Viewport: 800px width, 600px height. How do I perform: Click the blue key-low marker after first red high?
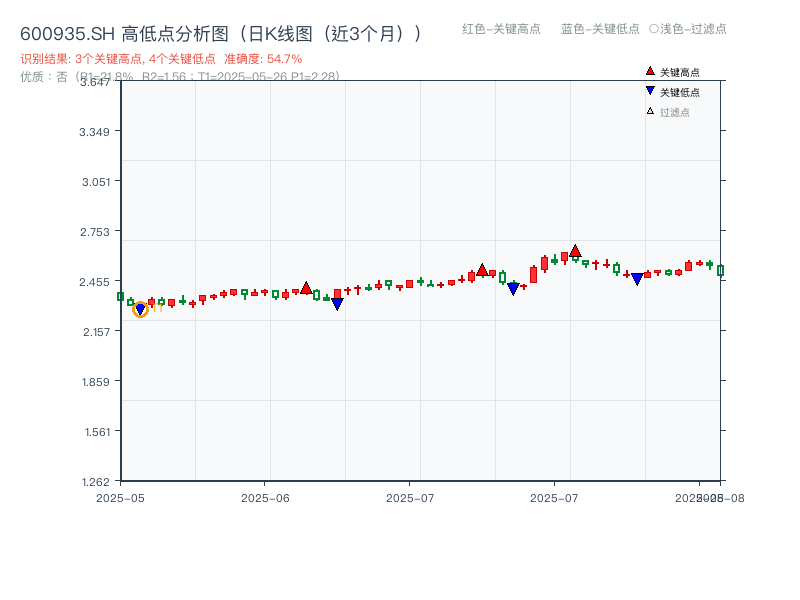[x=337, y=304]
